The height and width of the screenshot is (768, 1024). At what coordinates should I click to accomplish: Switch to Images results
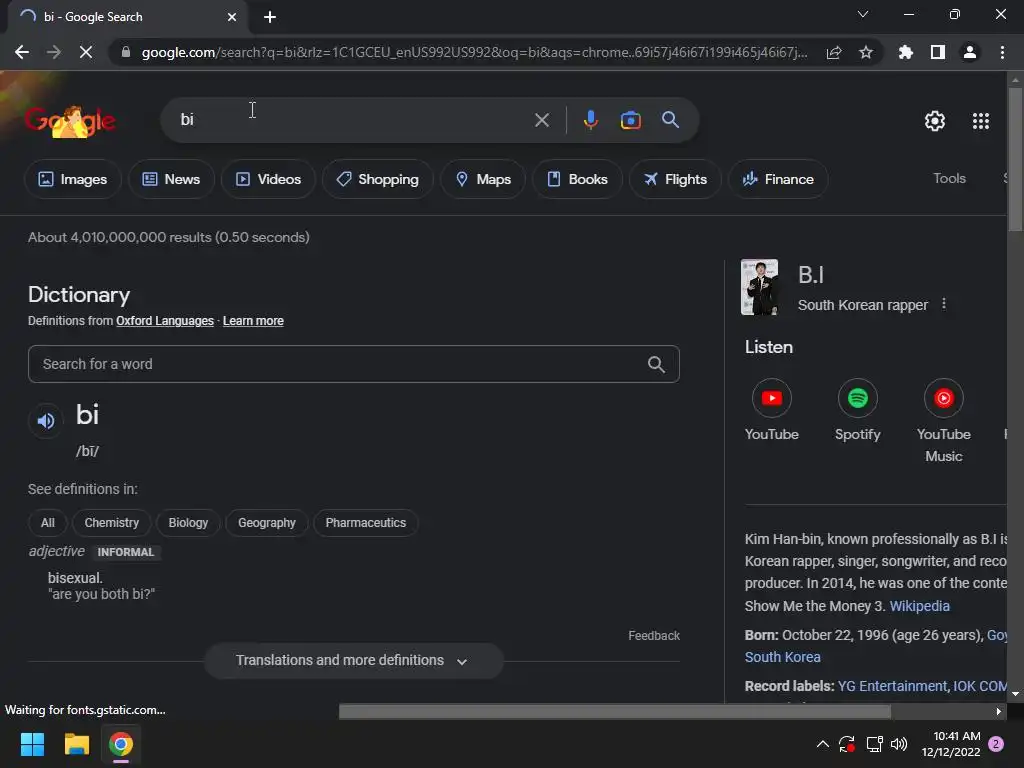click(72, 179)
